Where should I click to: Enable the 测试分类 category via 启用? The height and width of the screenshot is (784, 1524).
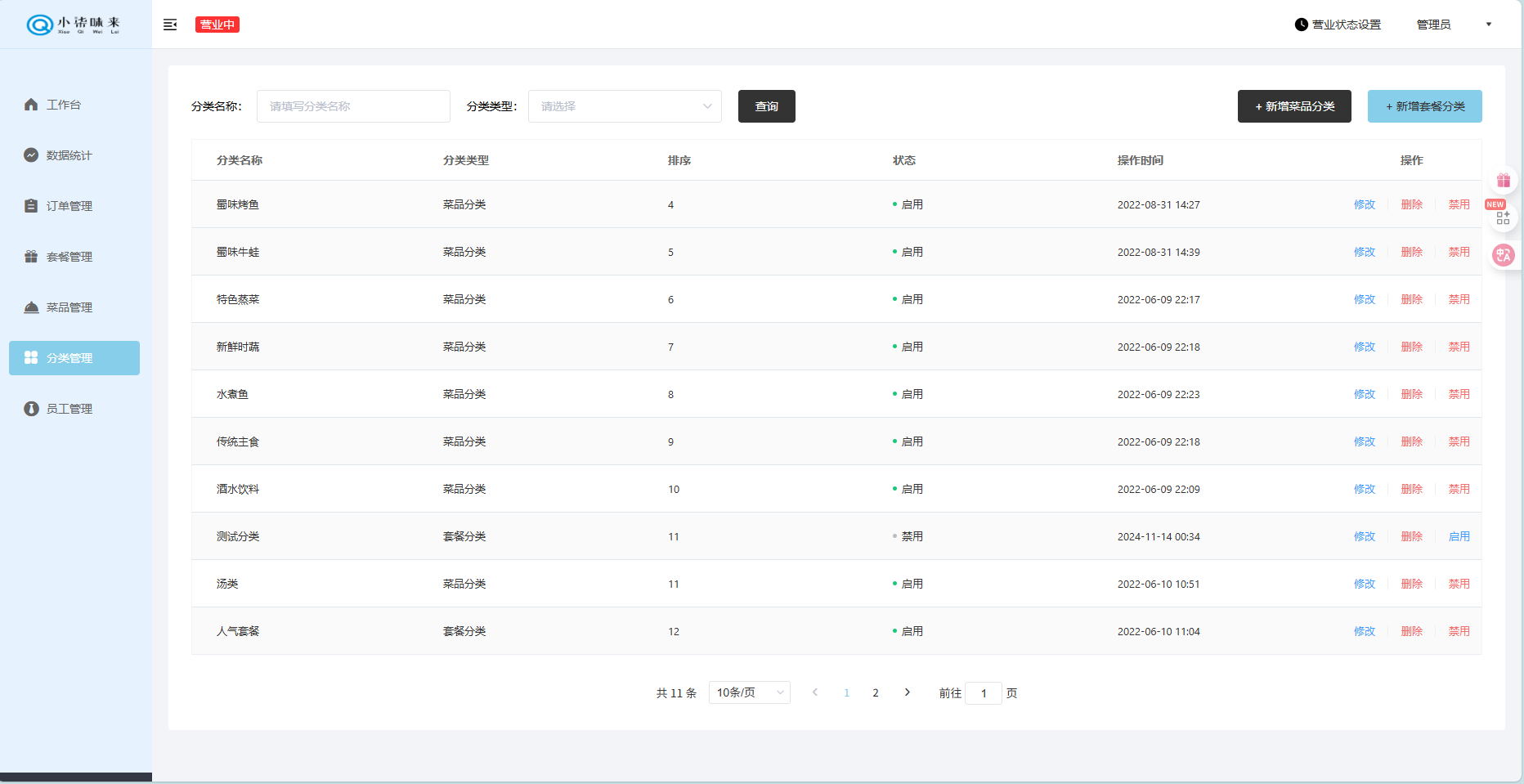[x=1459, y=536]
